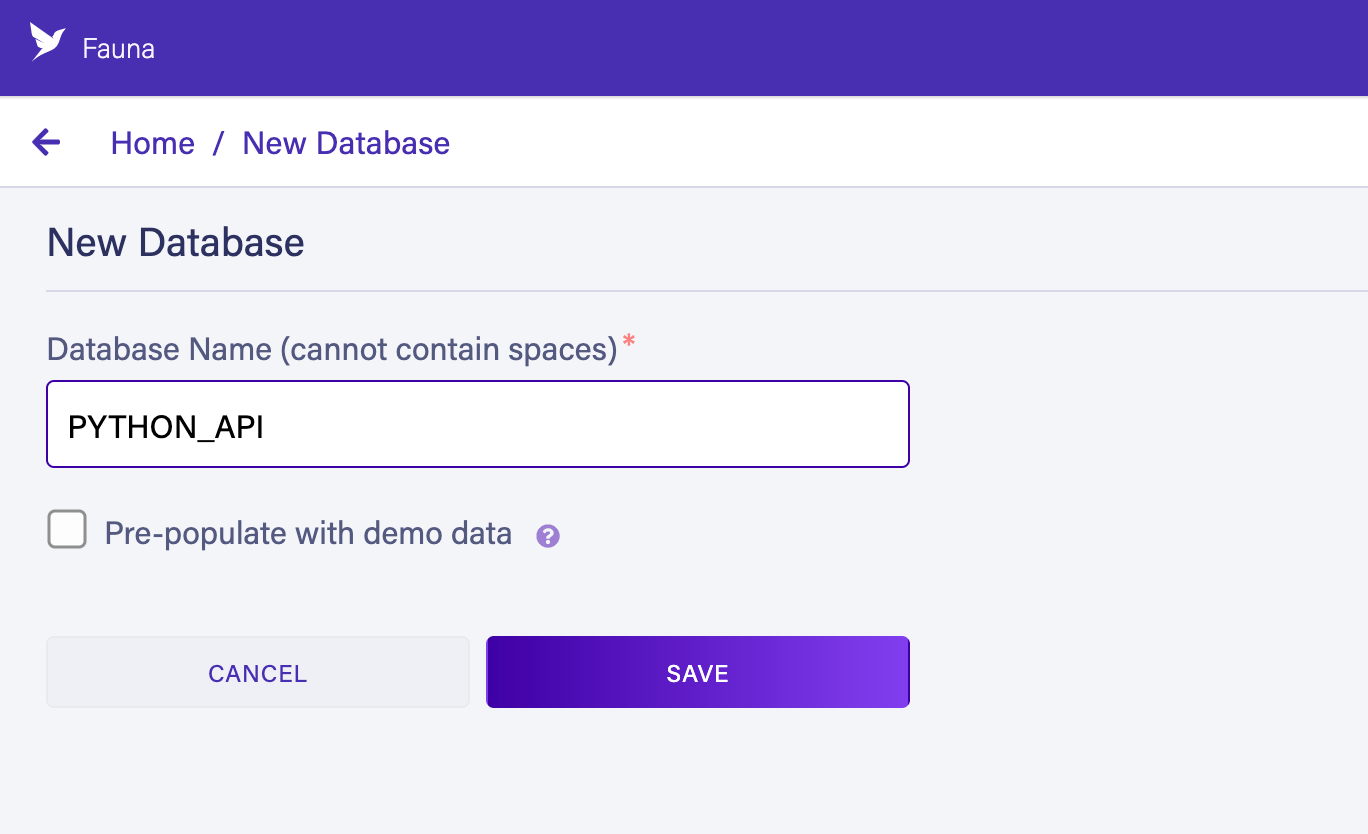1368x834 pixels.
Task: Cancel the new database creation
Action: pyautogui.click(x=258, y=673)
